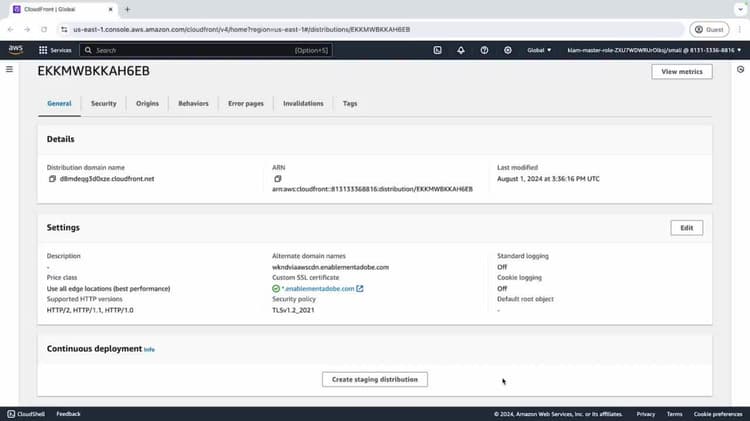This screenshot has height=421, width=750.
Task: Click the EKKMWBKKAH6EB distribution heading
Action: pyautogui.click(x=94, y=71)
